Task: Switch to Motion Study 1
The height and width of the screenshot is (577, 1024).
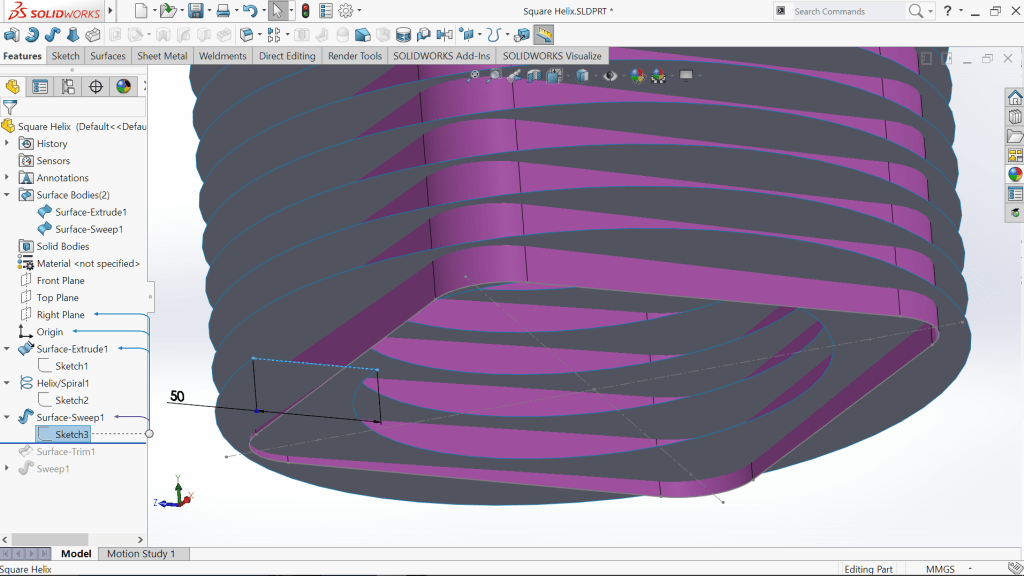Action: pyautogui.click(x=143, y=553)
